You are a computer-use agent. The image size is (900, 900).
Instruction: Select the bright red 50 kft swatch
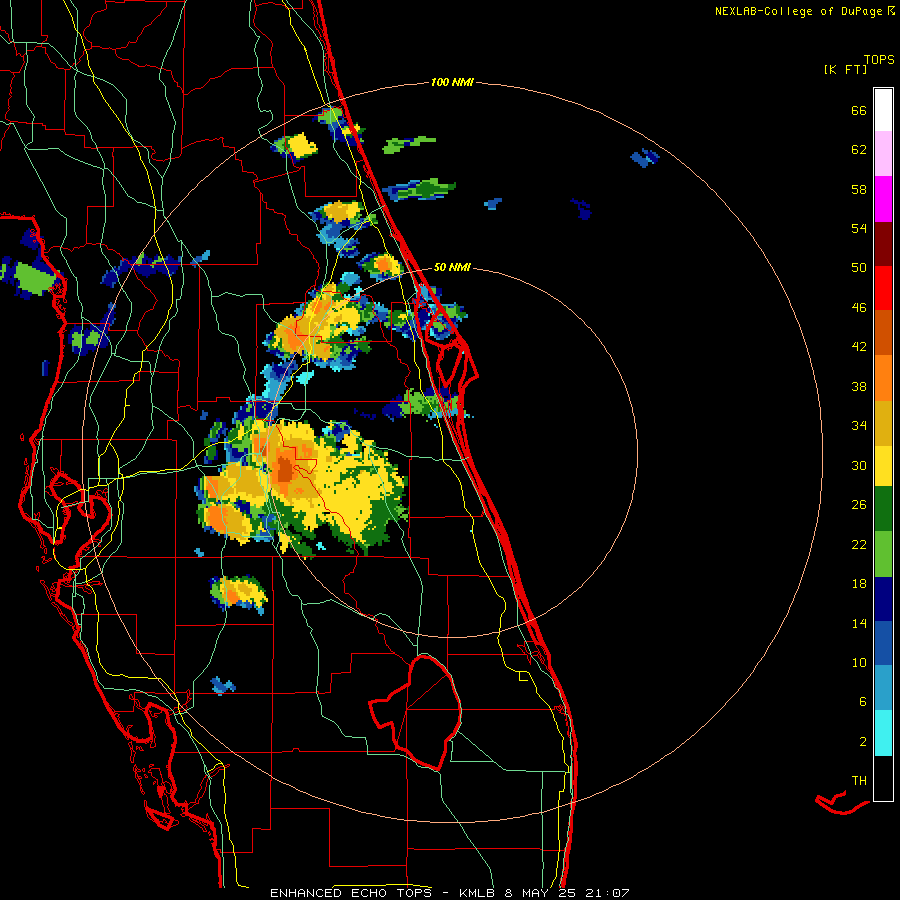point(883,288)
